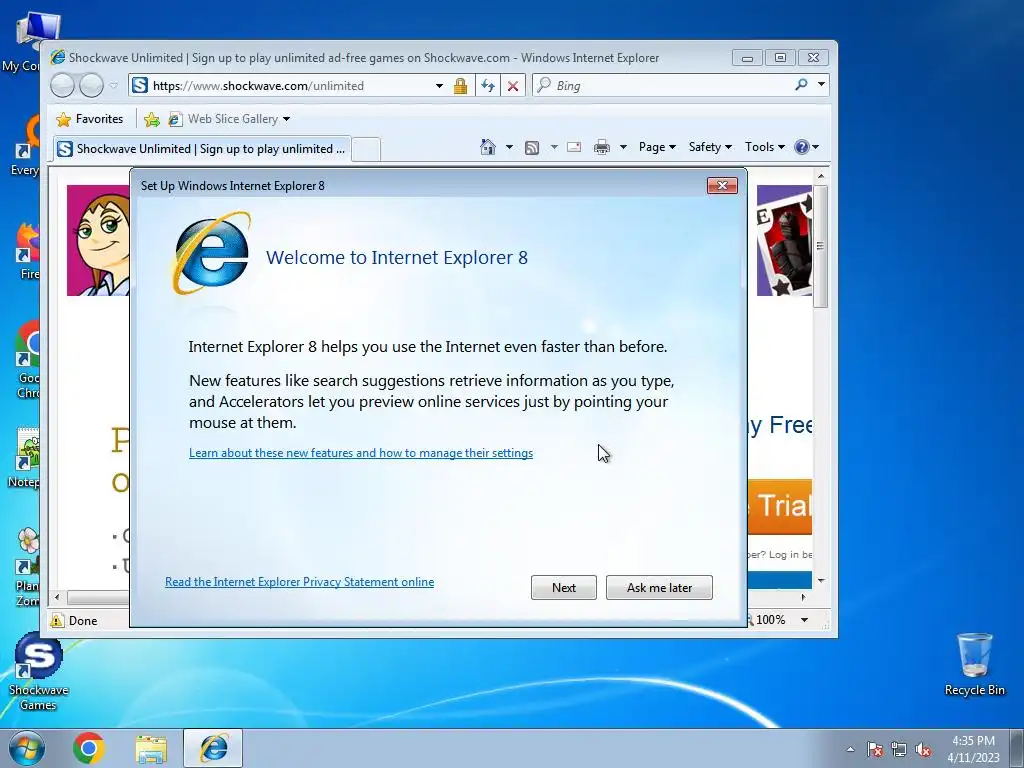
Task: Click the RSS Feeds icon
Action: (532, 148)
